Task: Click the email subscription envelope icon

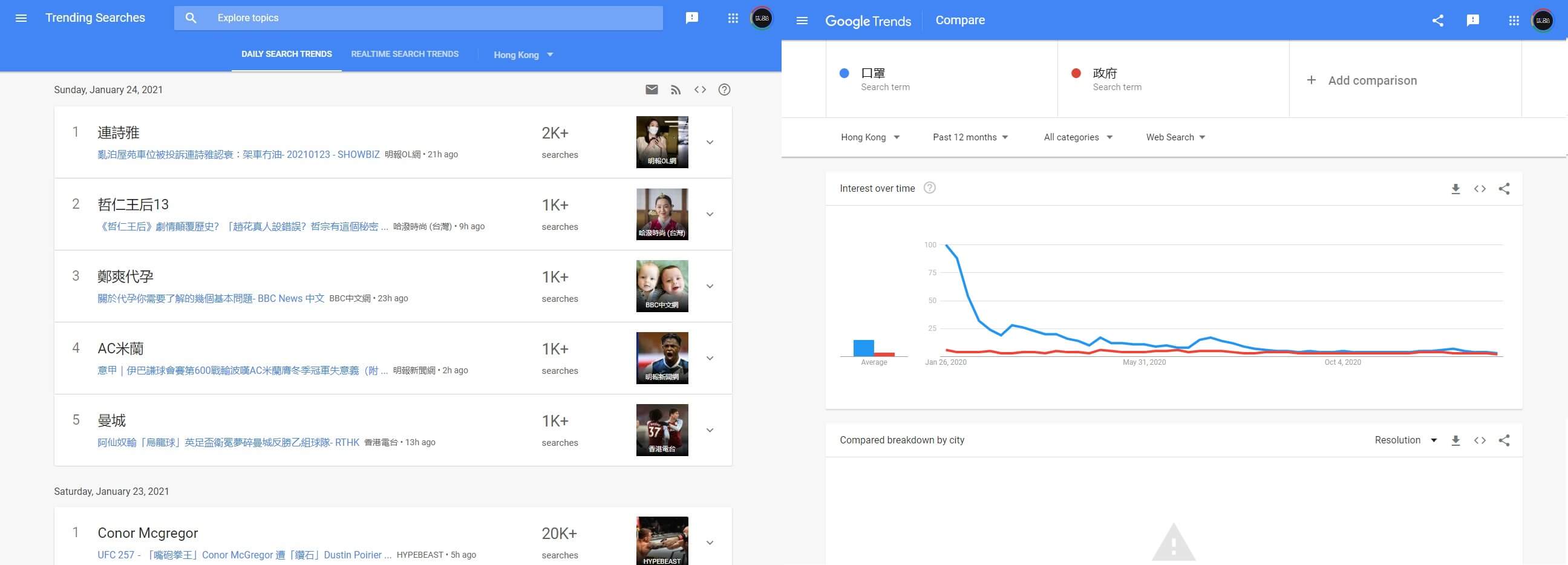Action: point(652,90)
